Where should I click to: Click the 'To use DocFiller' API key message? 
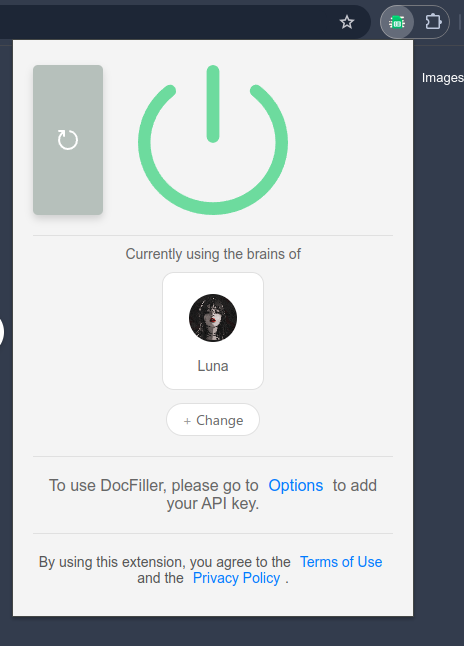click(x=213, y=494)
